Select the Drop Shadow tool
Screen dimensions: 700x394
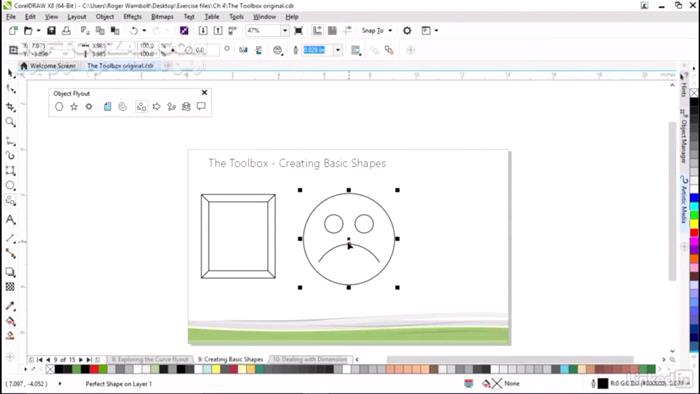[x=11, y=272]
